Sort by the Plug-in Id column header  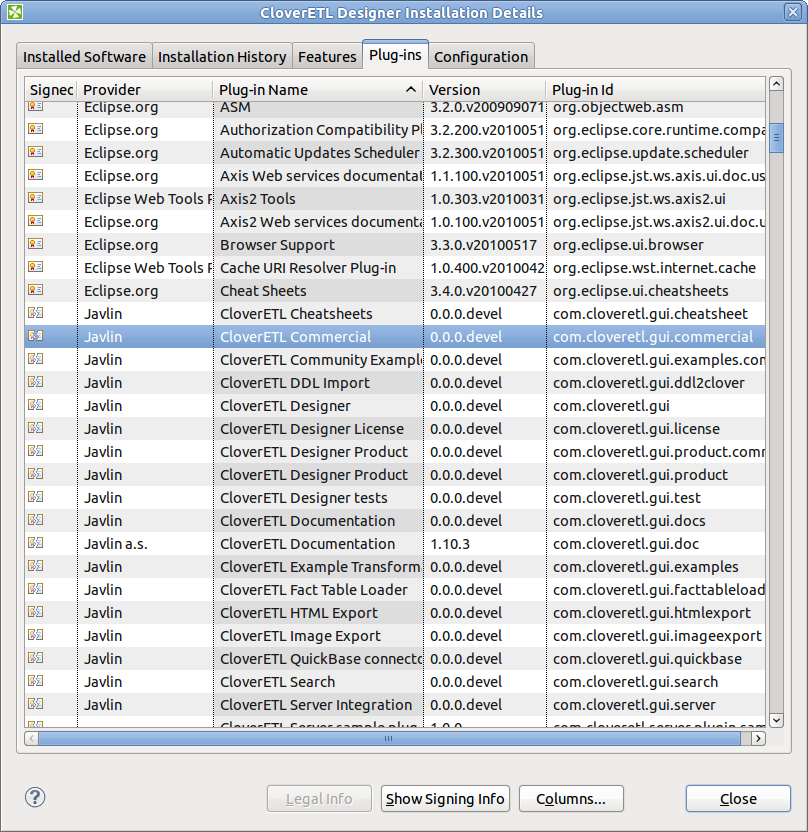point(656,90)
